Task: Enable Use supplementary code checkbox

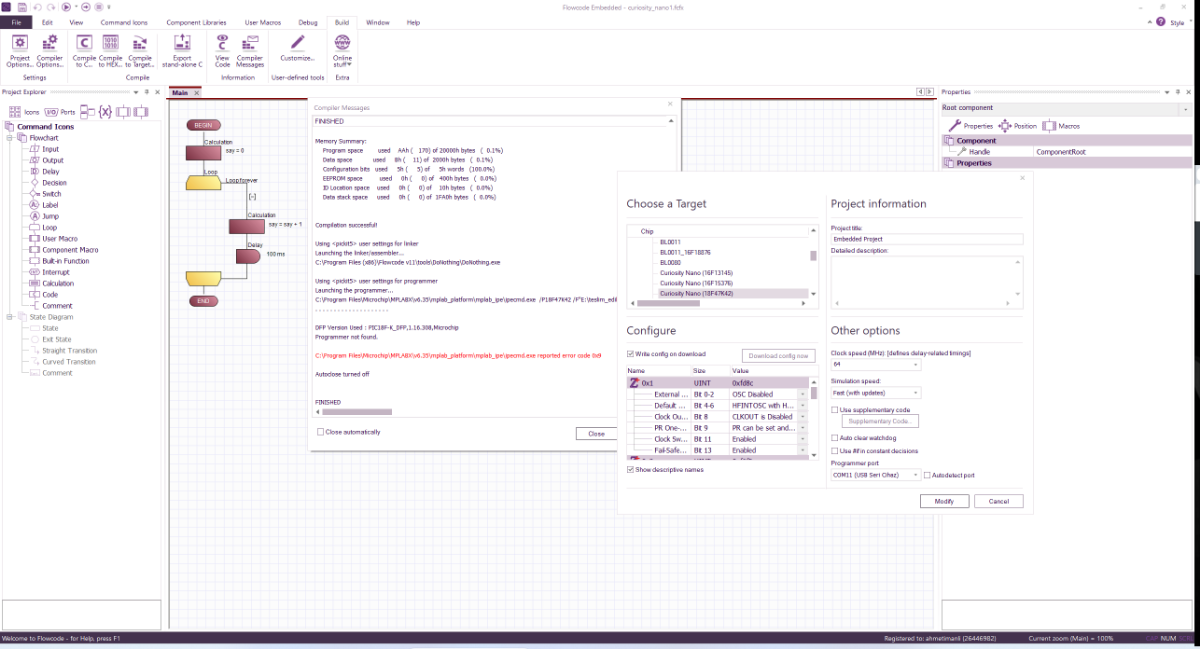Action: pyautogui.click(x=835, y=410)
